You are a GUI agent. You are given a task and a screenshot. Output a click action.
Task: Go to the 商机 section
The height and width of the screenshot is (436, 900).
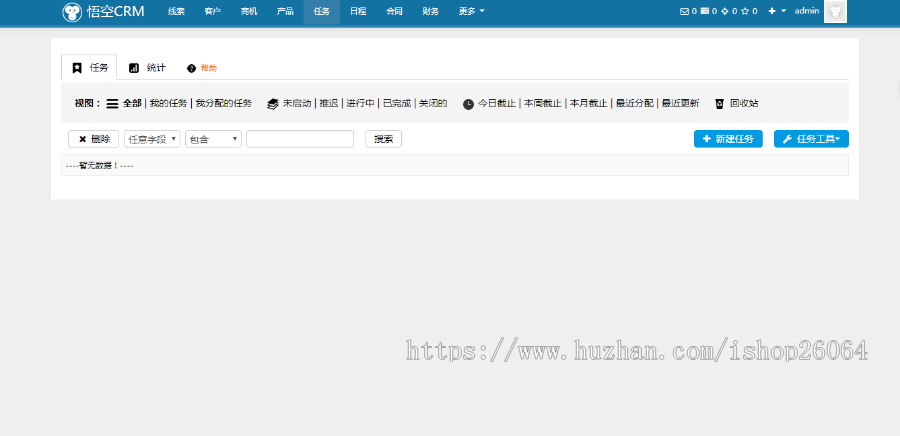coord(249,11)
